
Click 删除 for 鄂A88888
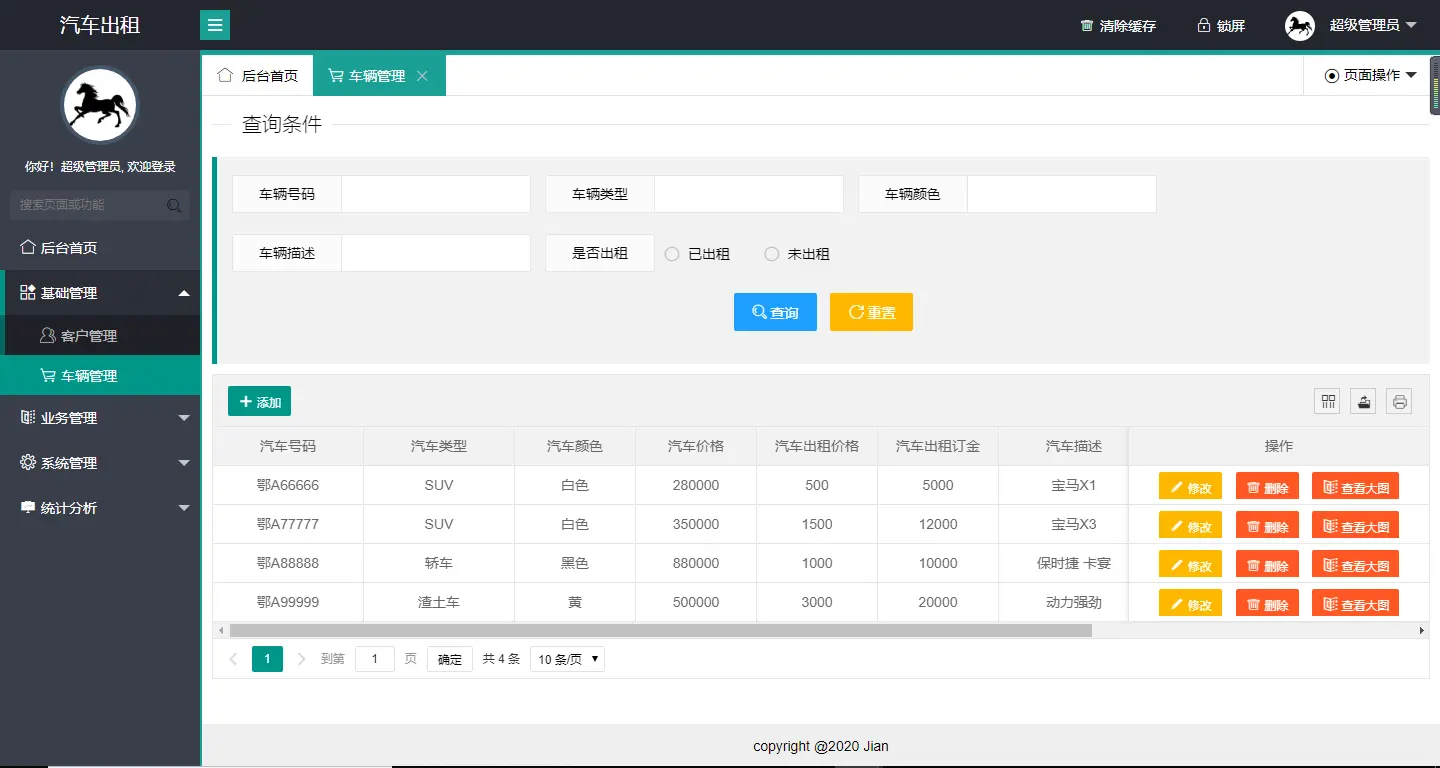(x=1267, y=565)
